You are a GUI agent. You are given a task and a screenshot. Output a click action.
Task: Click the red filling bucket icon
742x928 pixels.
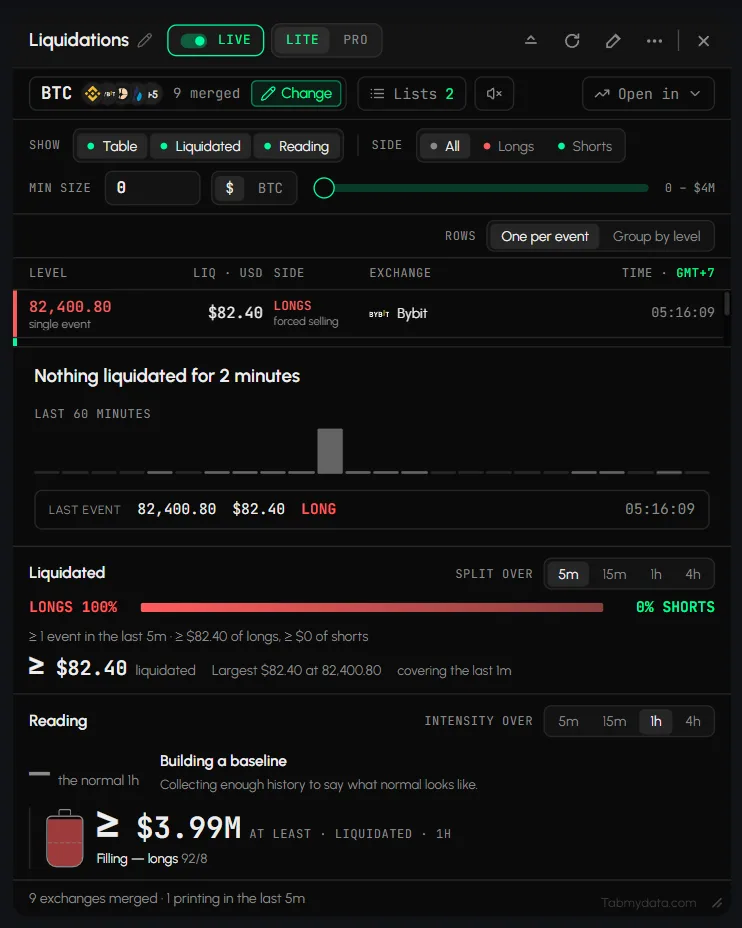click(64, 838)
